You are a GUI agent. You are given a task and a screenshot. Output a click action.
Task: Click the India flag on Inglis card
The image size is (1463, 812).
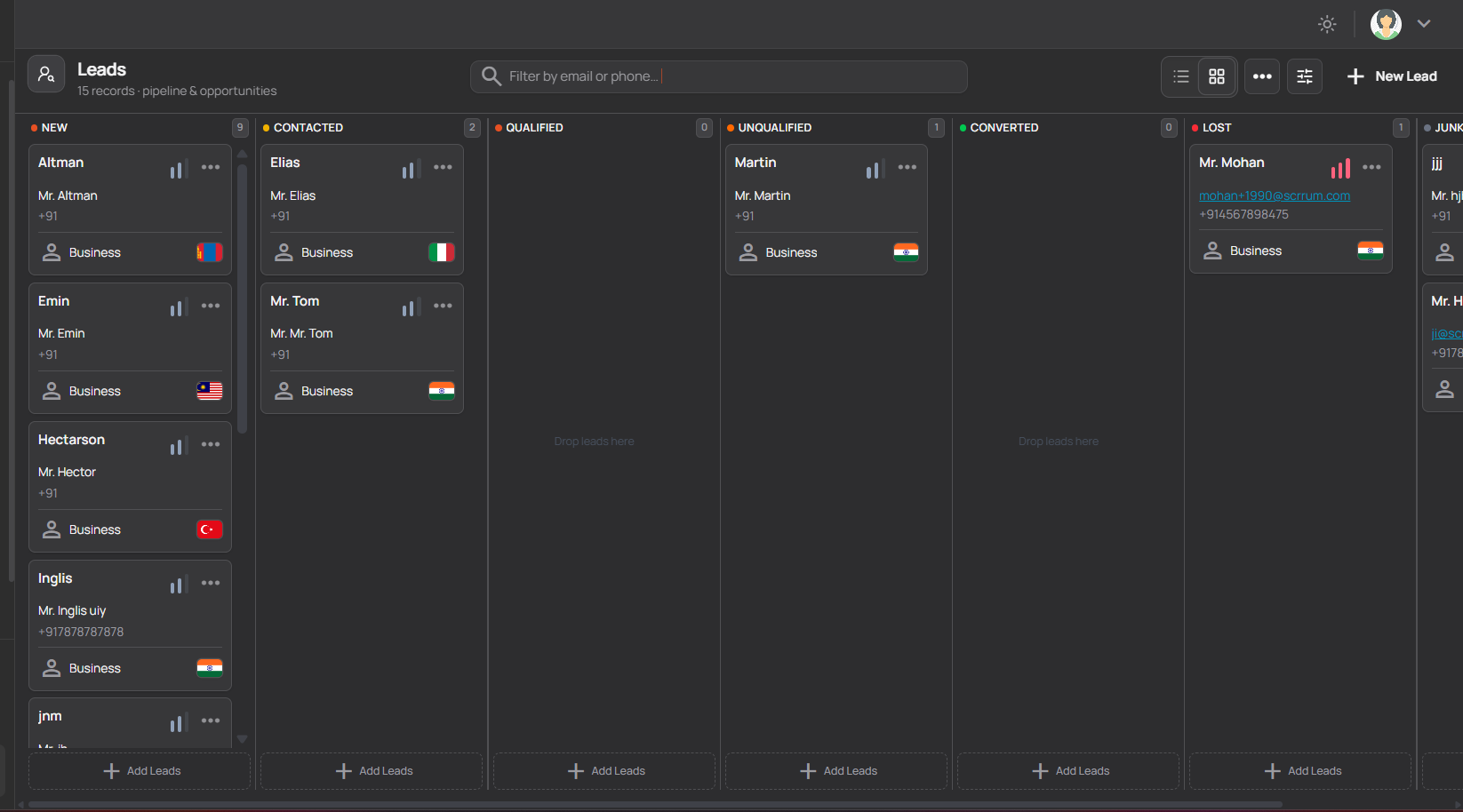tap(210, 668)
